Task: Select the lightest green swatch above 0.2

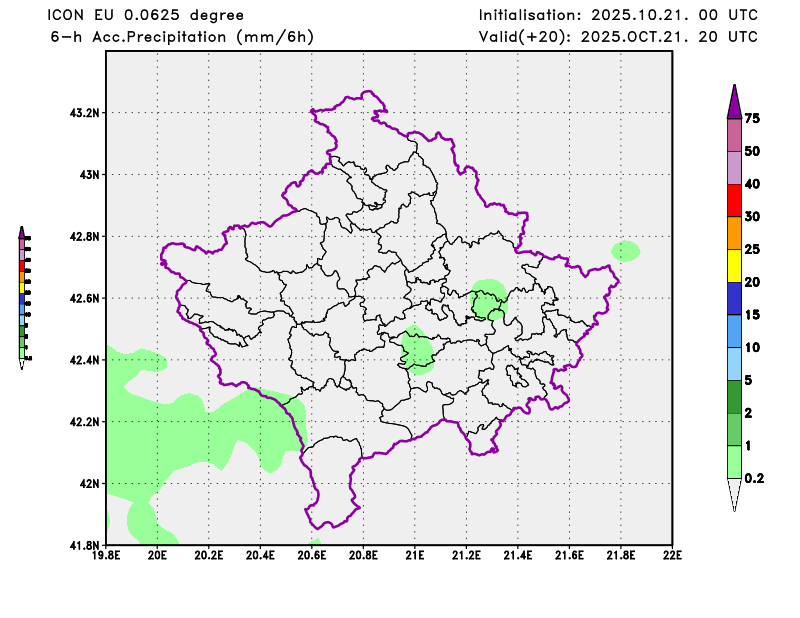Action: click(x=733, y=461)
